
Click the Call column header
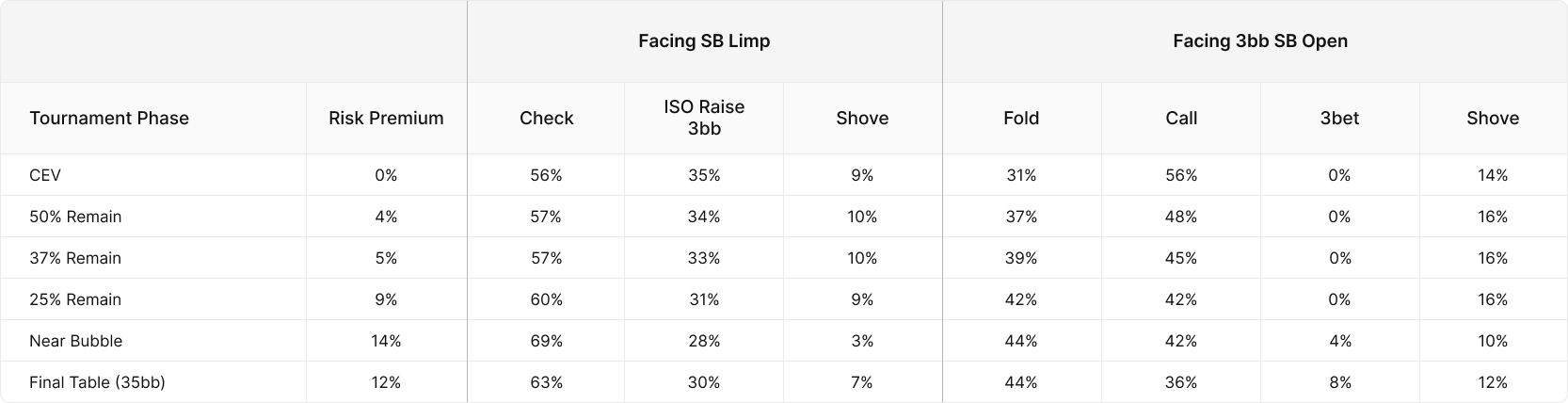(1181, 119)
